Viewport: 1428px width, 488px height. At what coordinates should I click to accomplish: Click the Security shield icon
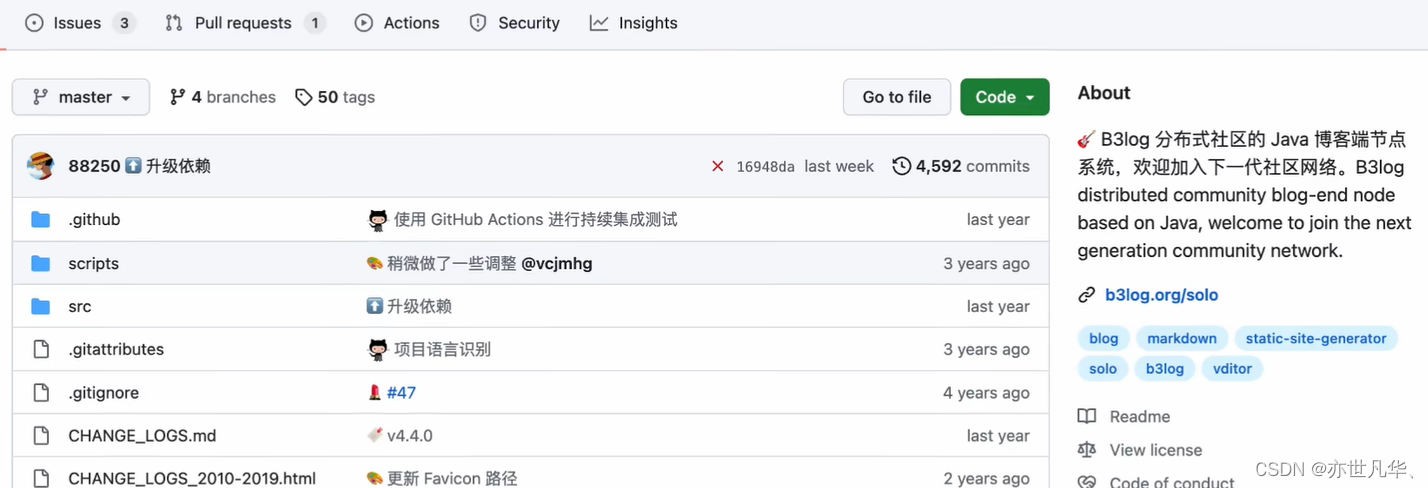(x=478, y=23)
